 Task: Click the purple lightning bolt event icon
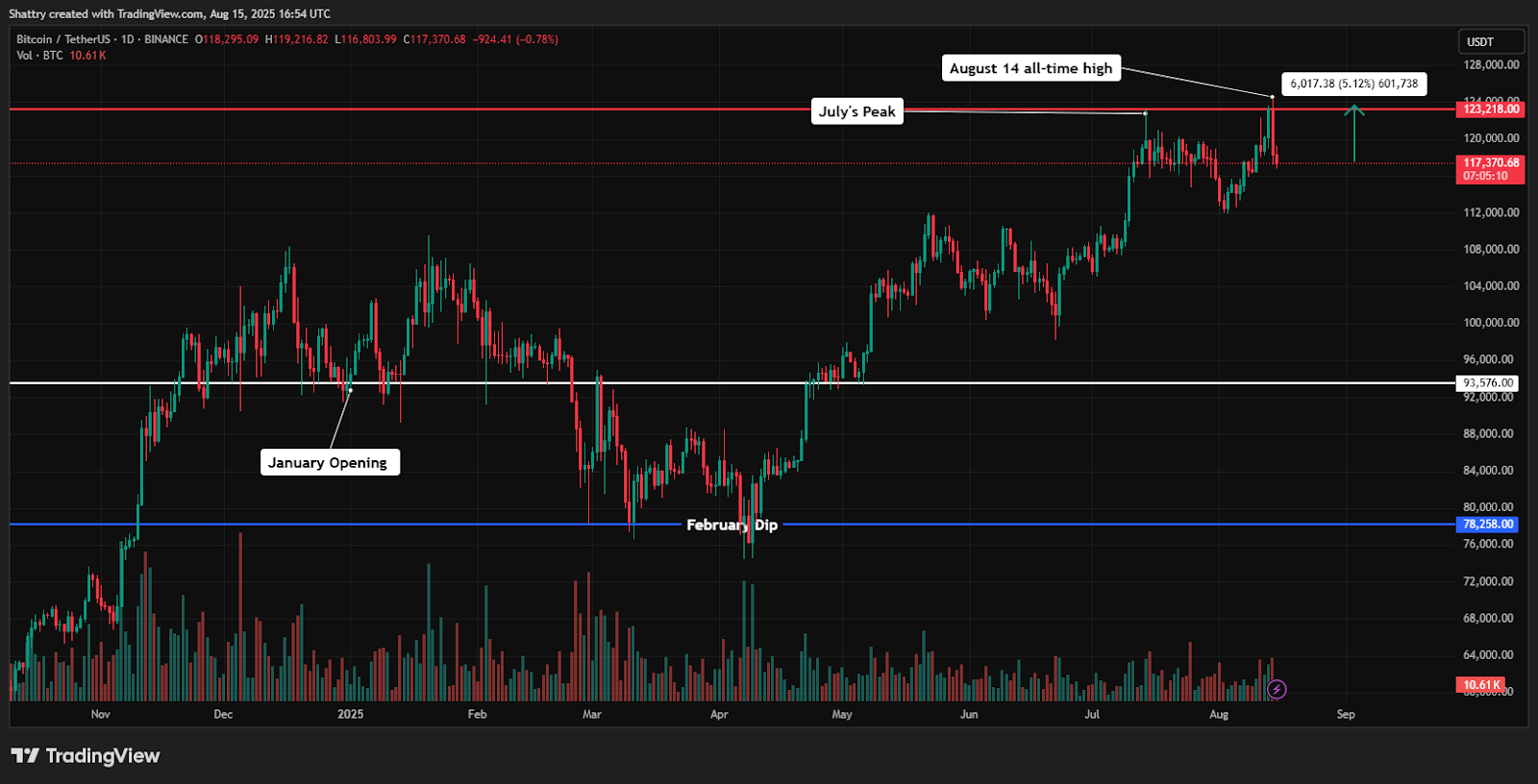tap(1277, 689)
